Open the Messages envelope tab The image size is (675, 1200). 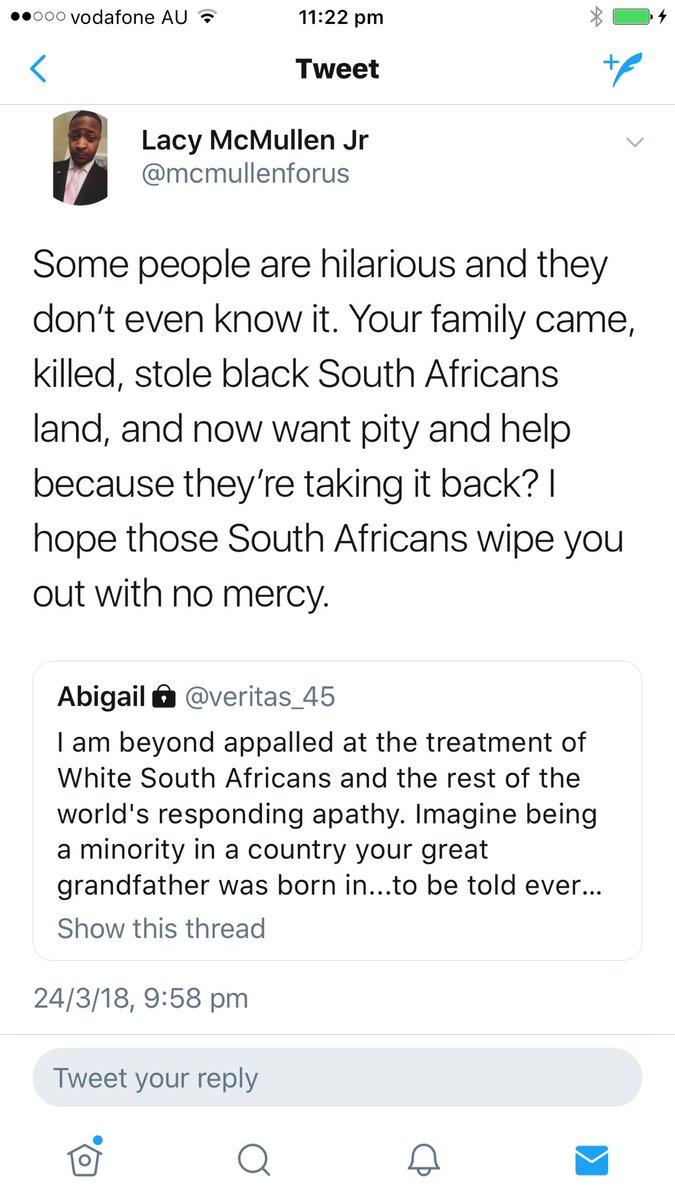pyautogui.click(x=592, y=1159)
